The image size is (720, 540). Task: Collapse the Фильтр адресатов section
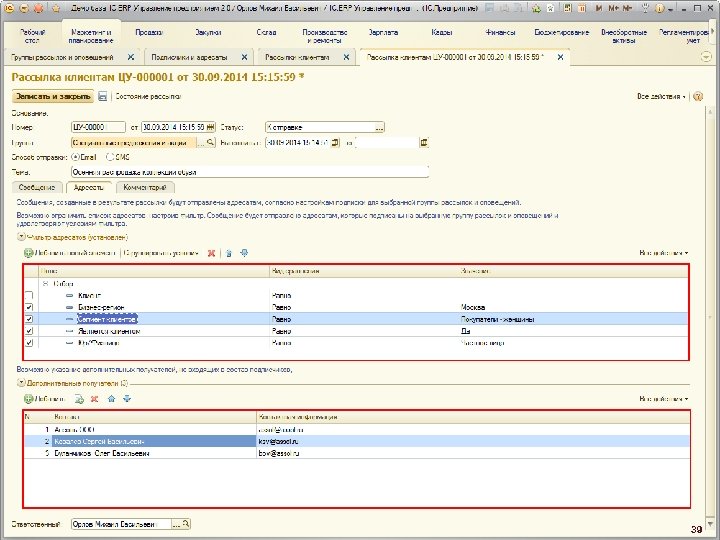point(19,238)
